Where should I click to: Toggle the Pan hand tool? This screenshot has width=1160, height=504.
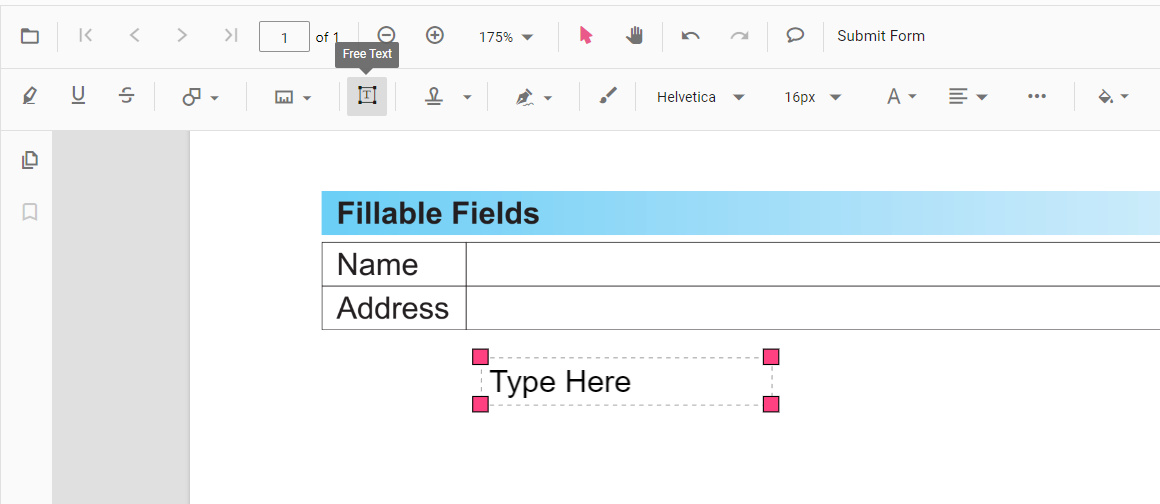point(634,36)
